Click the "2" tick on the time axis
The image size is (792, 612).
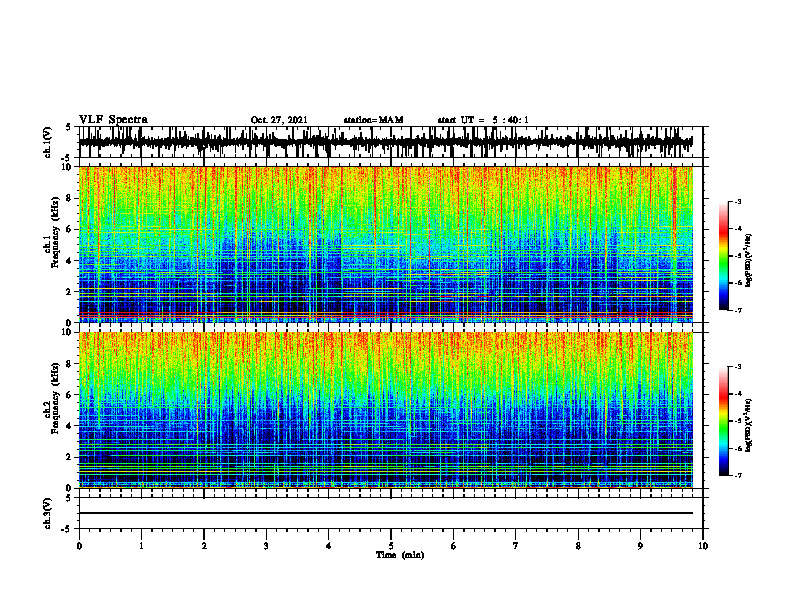point(204,546)
